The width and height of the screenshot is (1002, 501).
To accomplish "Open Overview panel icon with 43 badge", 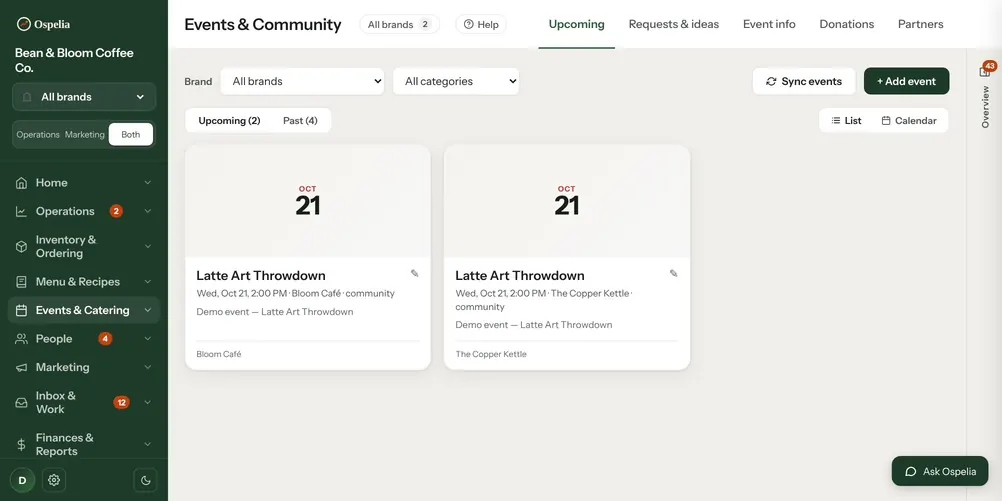I will point(986,70).
